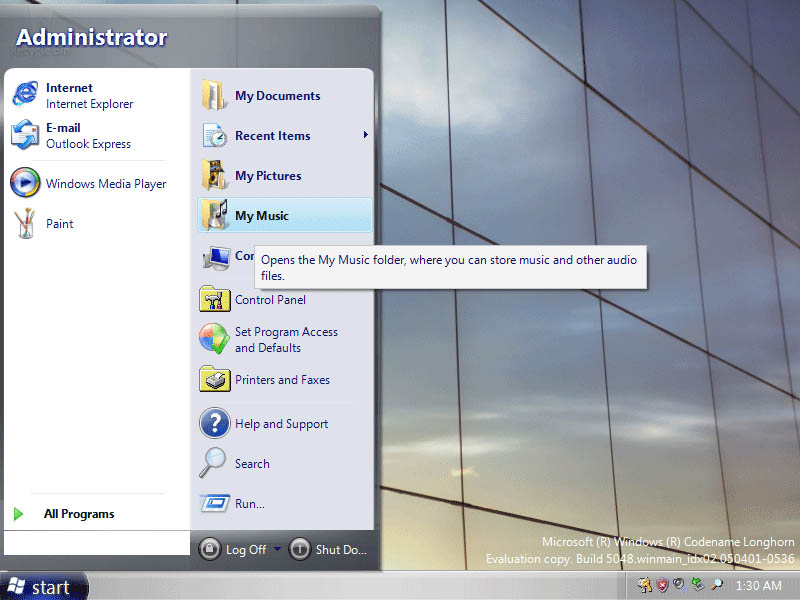800x600 pixels.
Task: Click Set Program Access and Defaults text
Action: 286,340
